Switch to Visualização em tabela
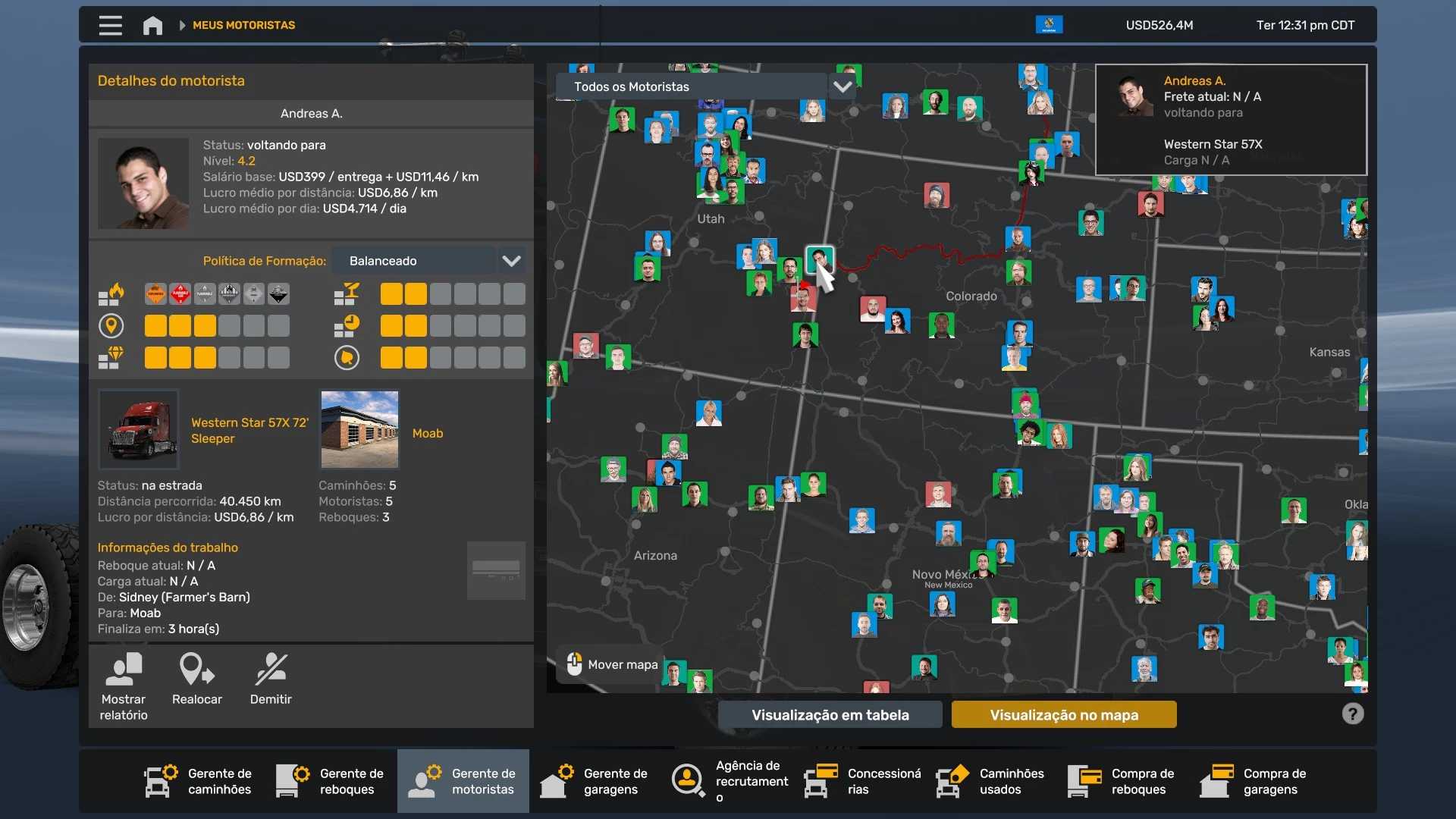Viewport: 1456px width, 819px height. click(830, 714)
